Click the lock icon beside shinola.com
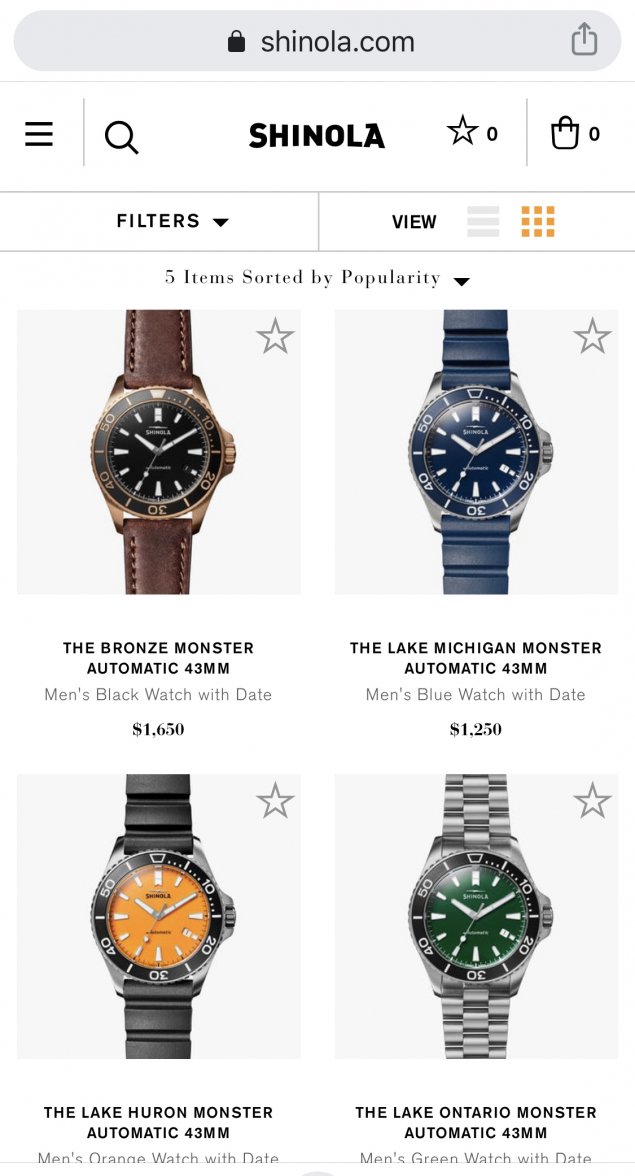The image size is (635, 1176). click(x=236, y=41)
